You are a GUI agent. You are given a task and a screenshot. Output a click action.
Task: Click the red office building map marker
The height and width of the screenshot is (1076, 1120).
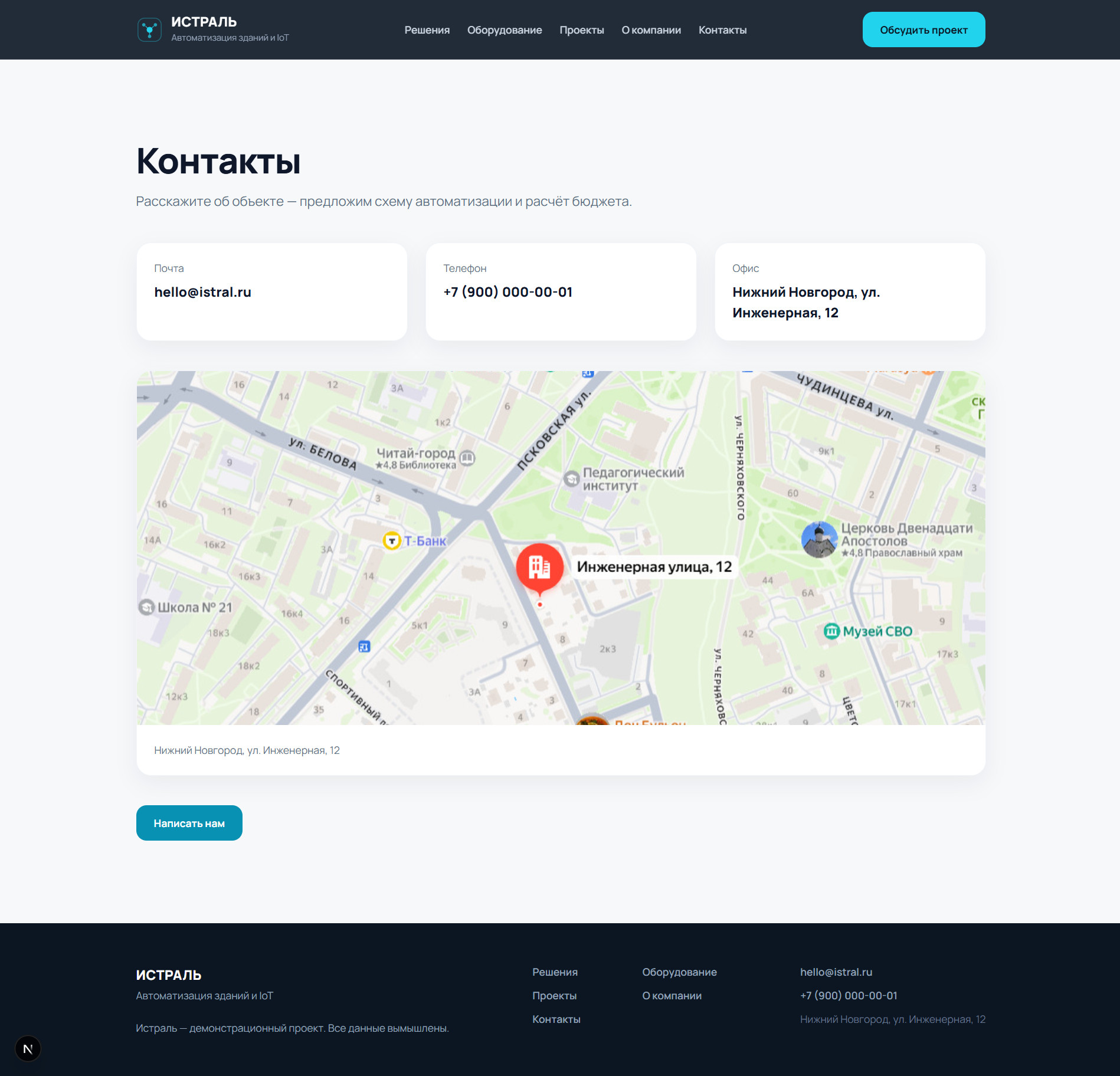(x=539, y=567)
